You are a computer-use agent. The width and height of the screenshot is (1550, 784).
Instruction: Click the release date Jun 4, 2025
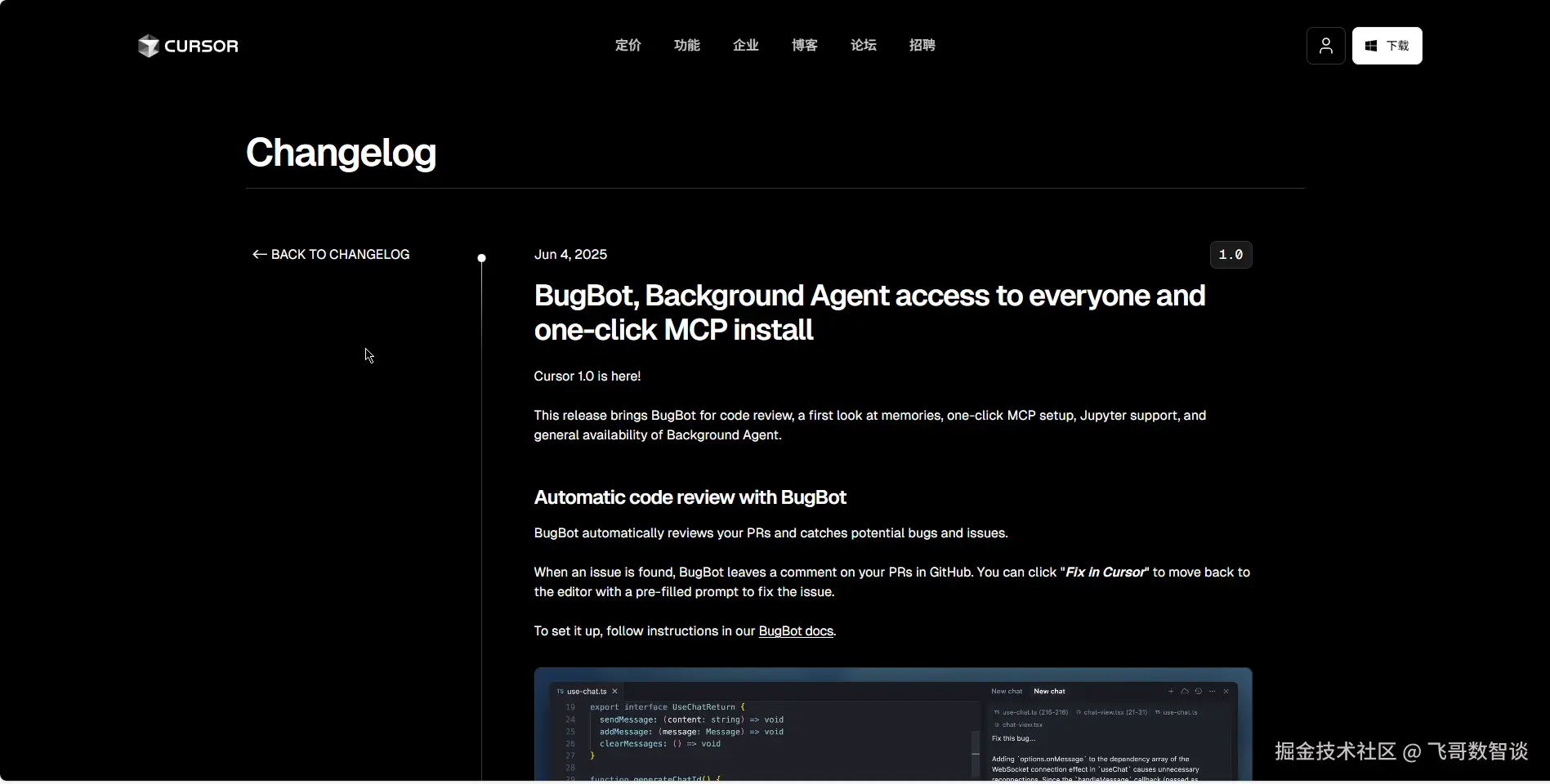pyautogui.click(x=570, y=255)
